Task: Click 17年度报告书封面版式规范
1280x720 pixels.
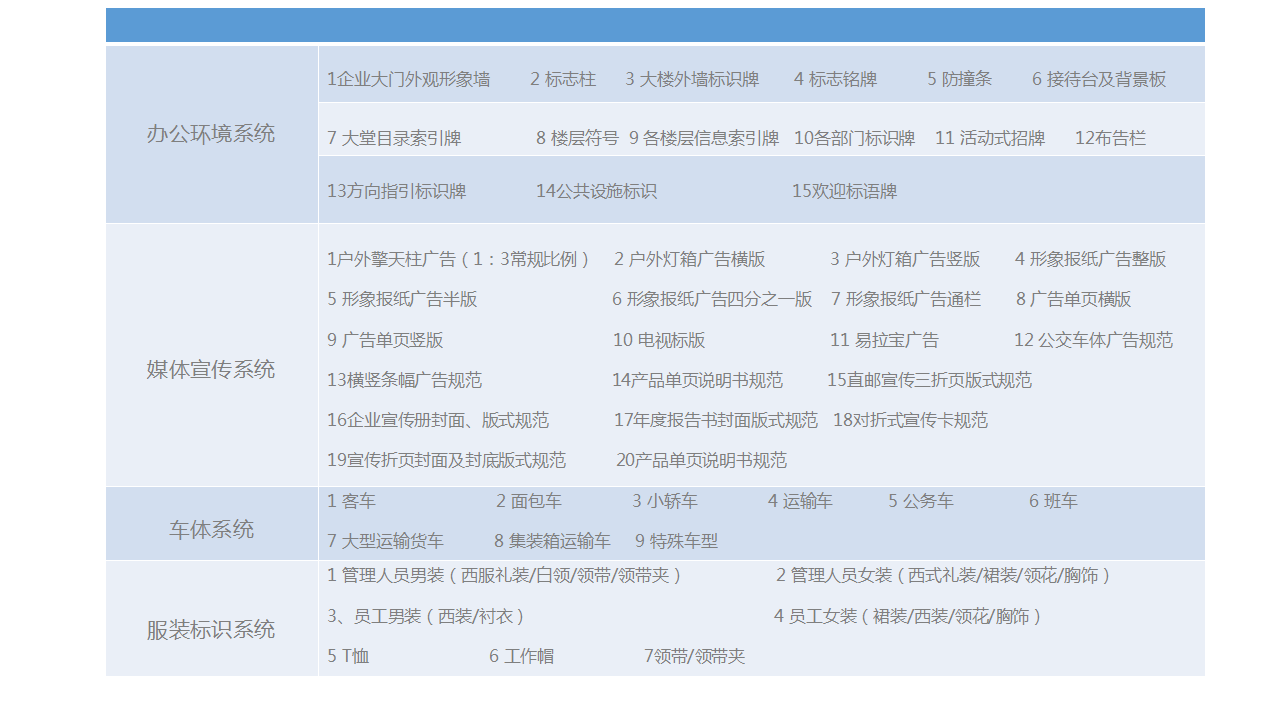Action: coord(716,421)
